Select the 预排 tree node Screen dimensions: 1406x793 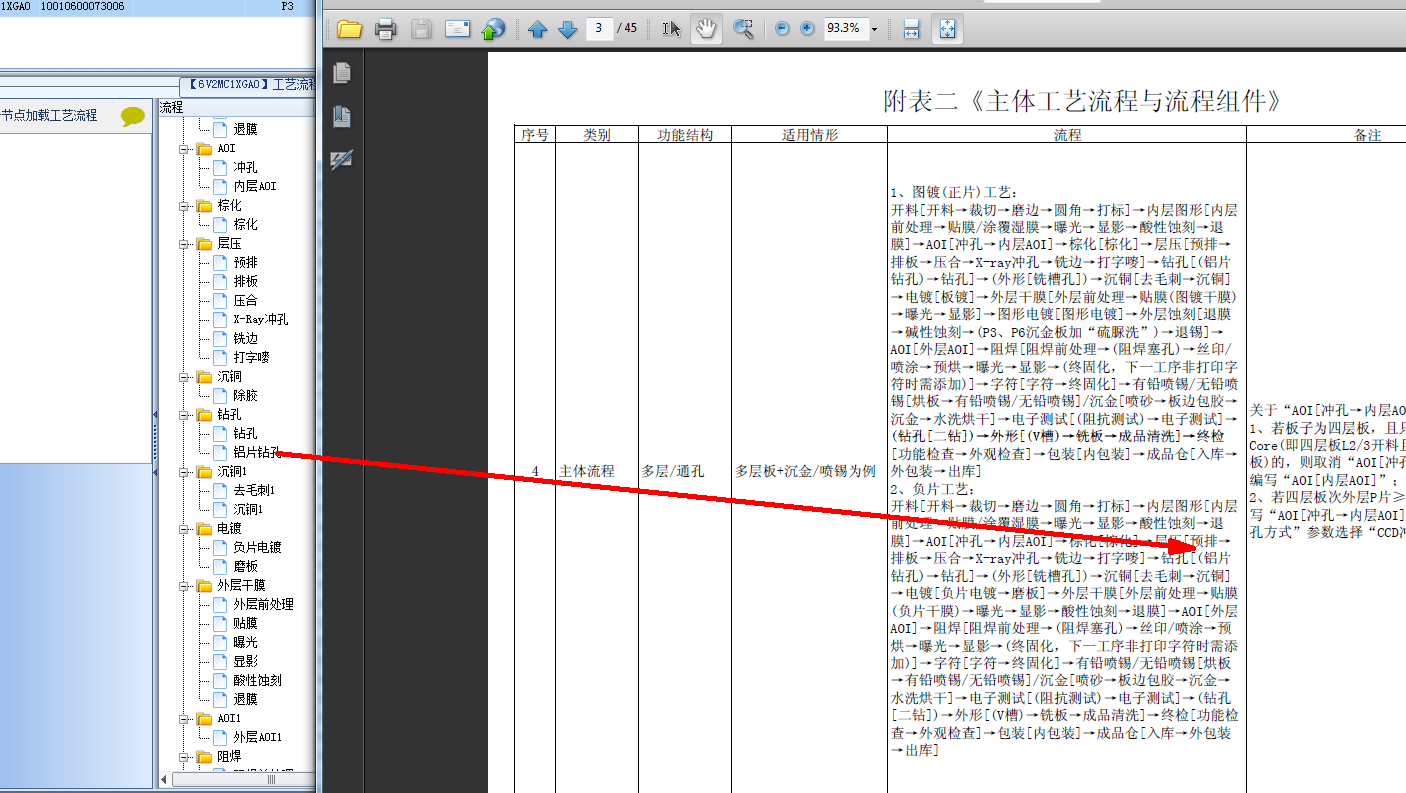pos(246,262)
